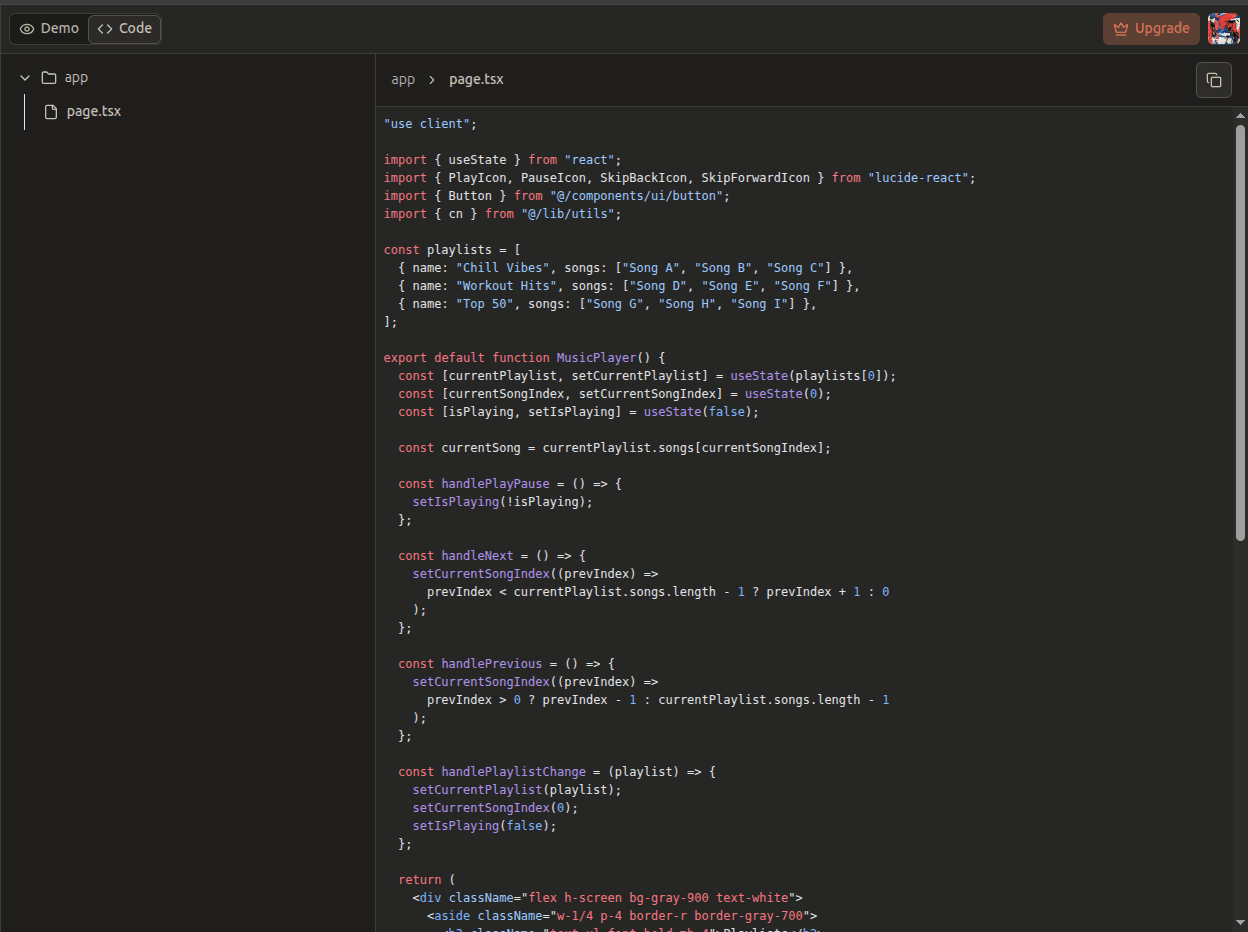Viewport: 1248px width, 932px height.
Task: Click page.tsx in the breadcrumb
Action: (476, 79)
